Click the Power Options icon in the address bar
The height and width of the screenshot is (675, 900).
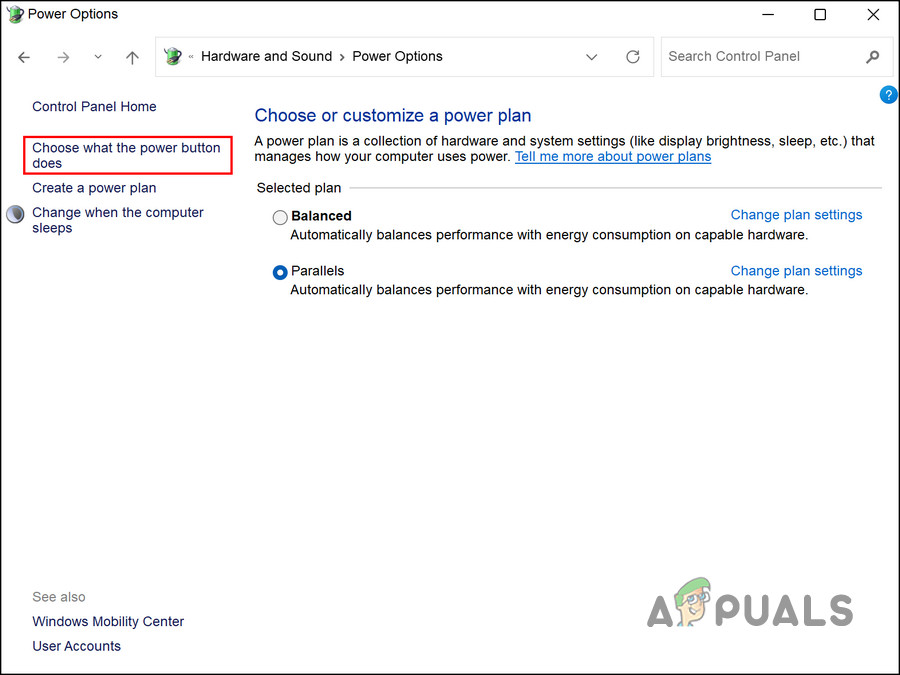point(173,56)
